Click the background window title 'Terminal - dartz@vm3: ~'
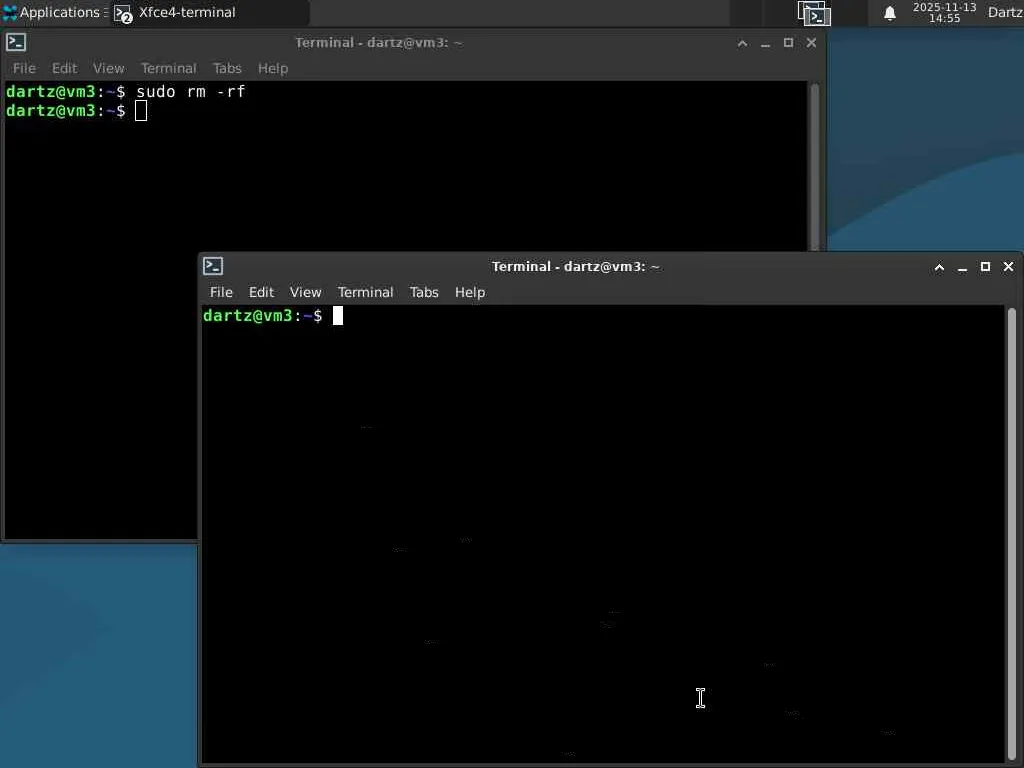1024x768 pixels. tap(379, 42)
